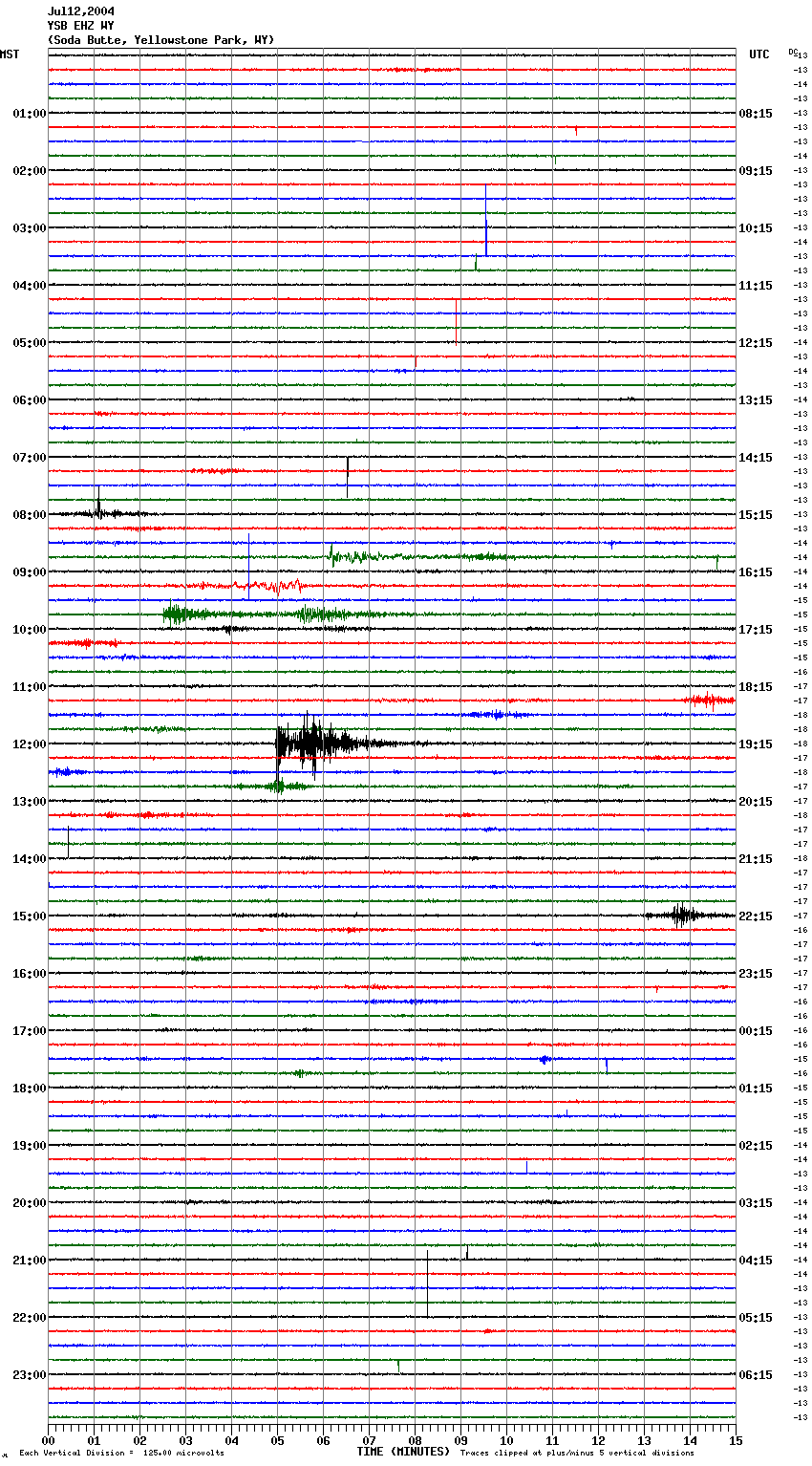Click the tall blue spike above the 03:00 trace
This screenshot has width=812, height=1466.
[486, 220]
